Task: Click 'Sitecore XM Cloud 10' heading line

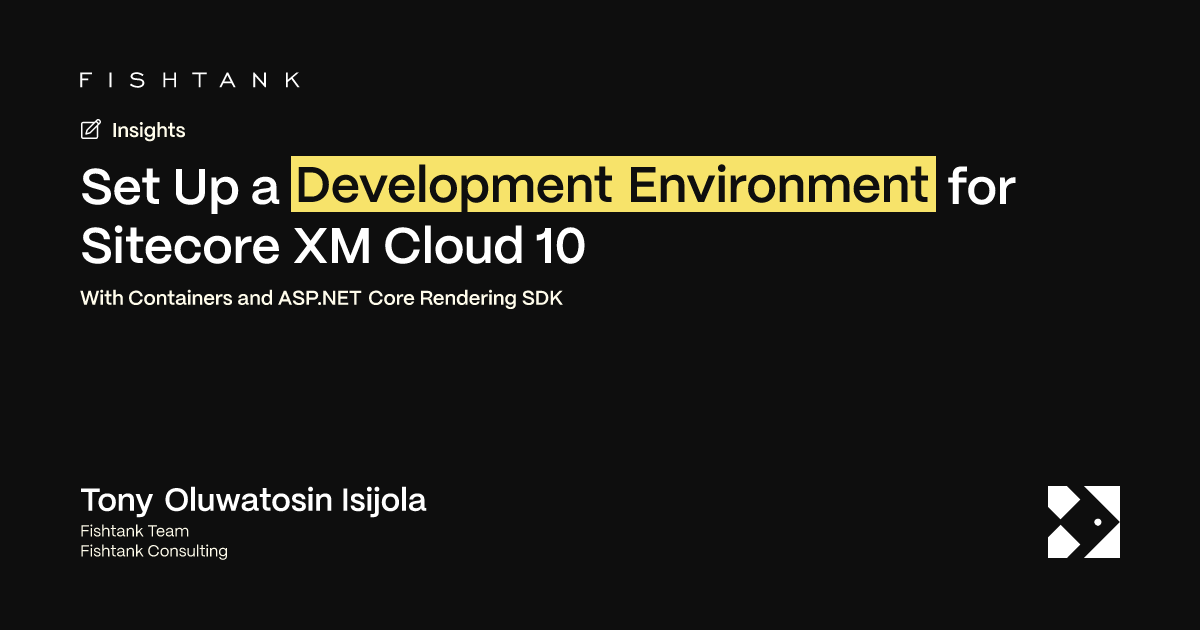Action: 333,248
